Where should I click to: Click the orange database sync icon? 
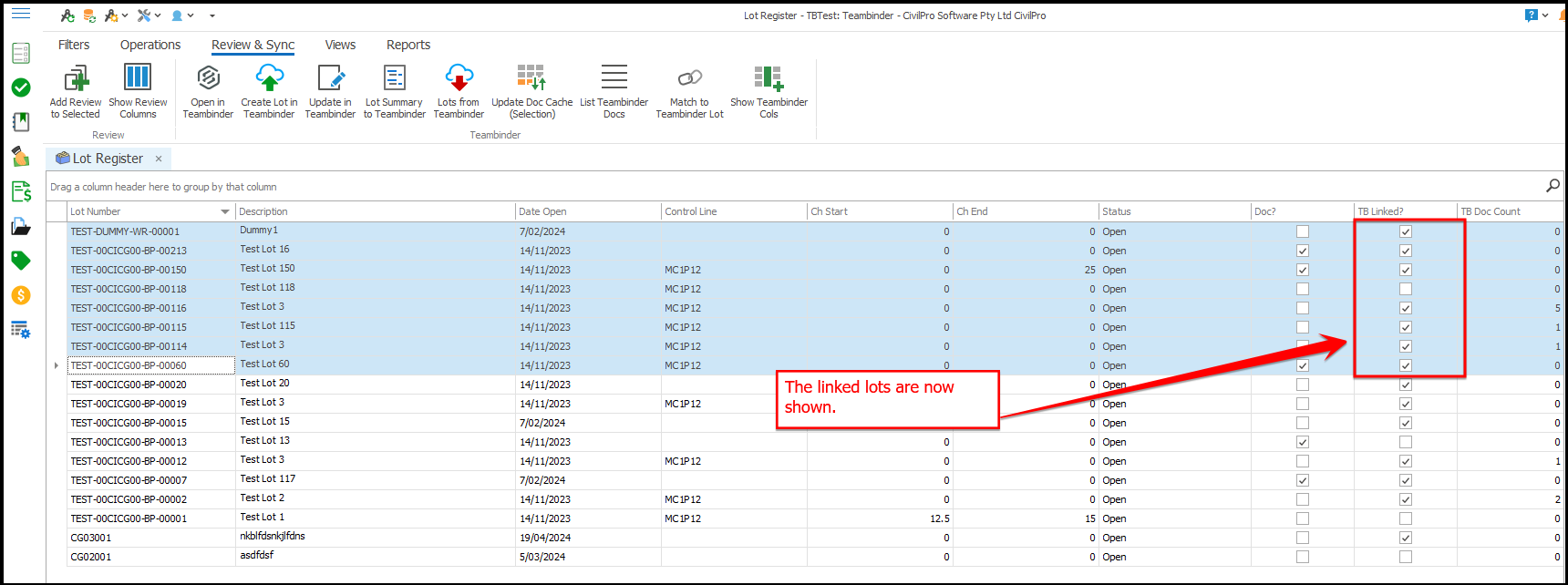coord(89,15)
